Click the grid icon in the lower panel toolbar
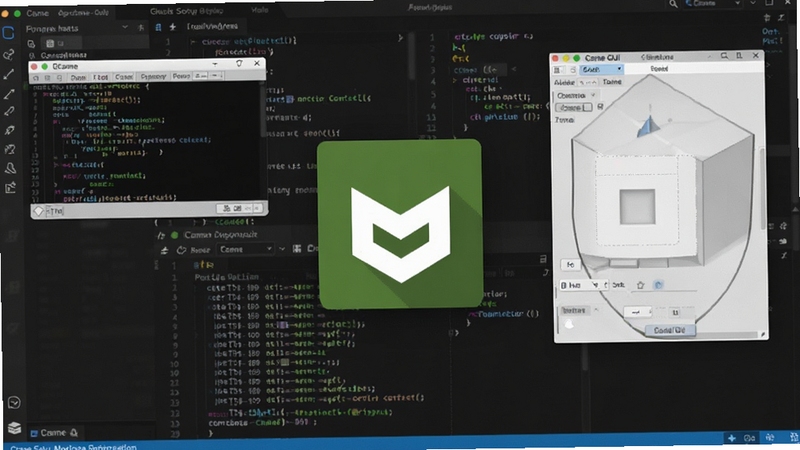The height and width of the screenshot is (450, 800). coord(297,248)
